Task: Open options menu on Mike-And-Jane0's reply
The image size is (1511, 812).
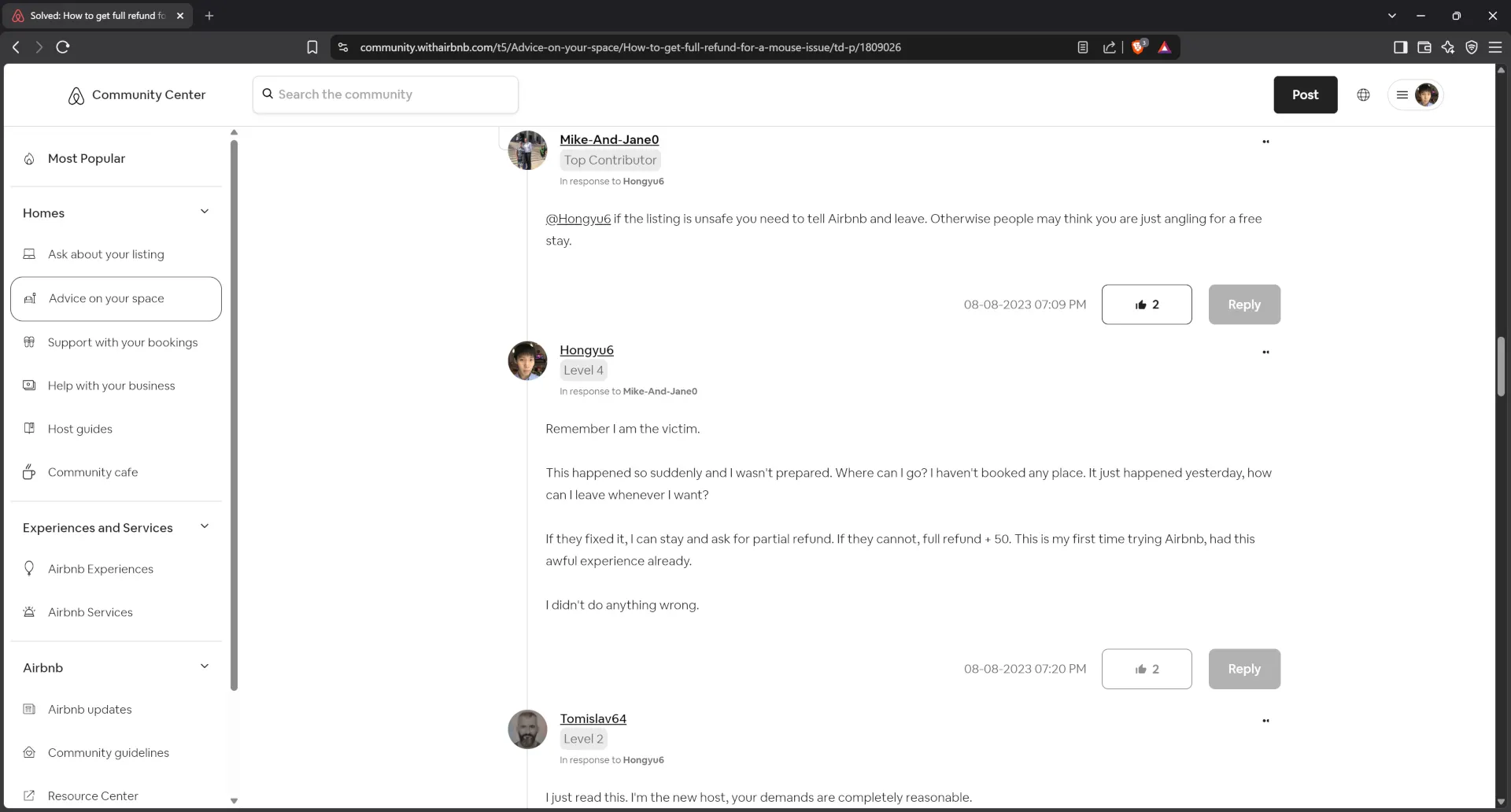Action: click(1265, 142)
